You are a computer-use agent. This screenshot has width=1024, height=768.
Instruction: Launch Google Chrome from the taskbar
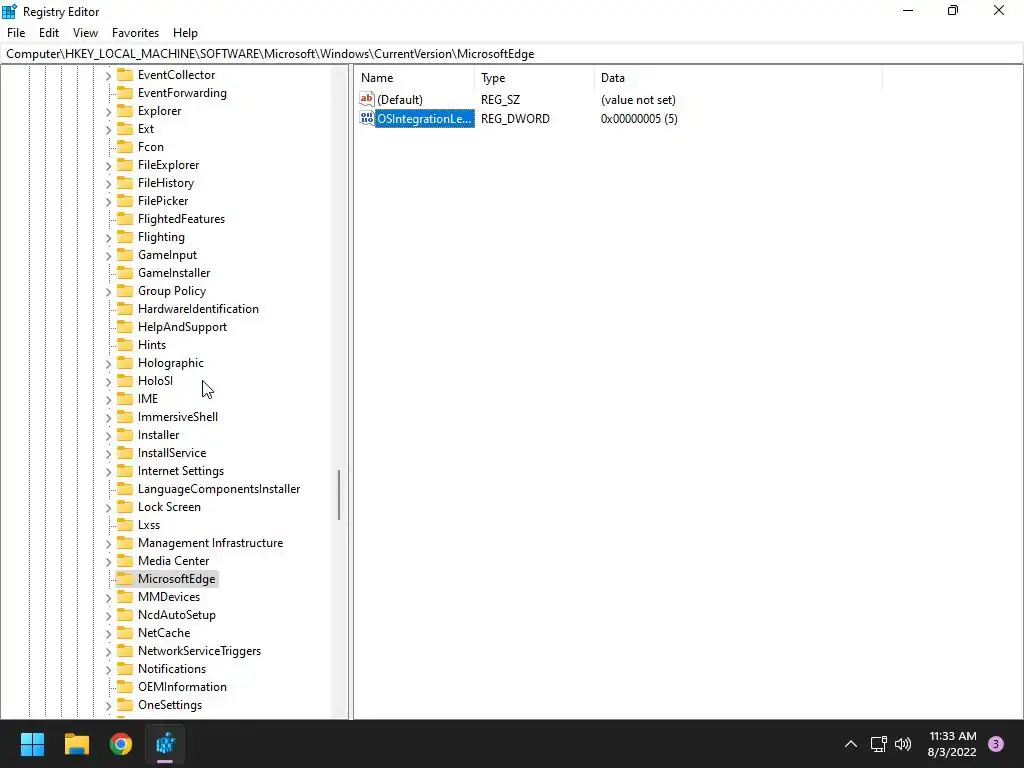(121, 744)
